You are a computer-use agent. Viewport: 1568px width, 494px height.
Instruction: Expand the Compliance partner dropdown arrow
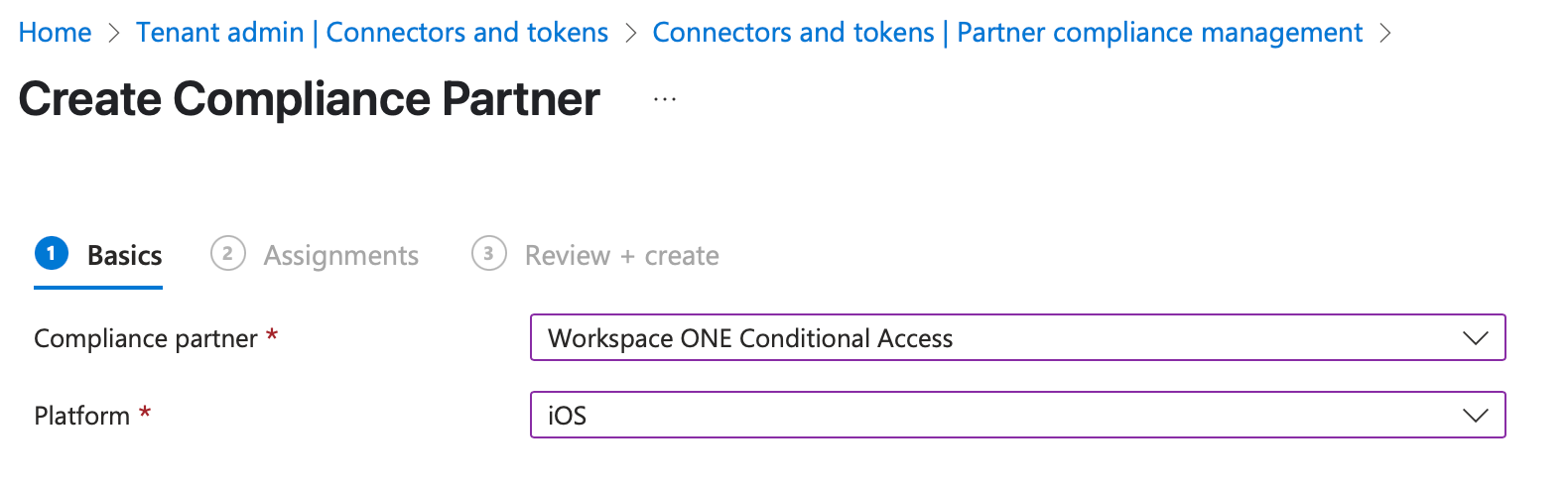(1476, 338)
